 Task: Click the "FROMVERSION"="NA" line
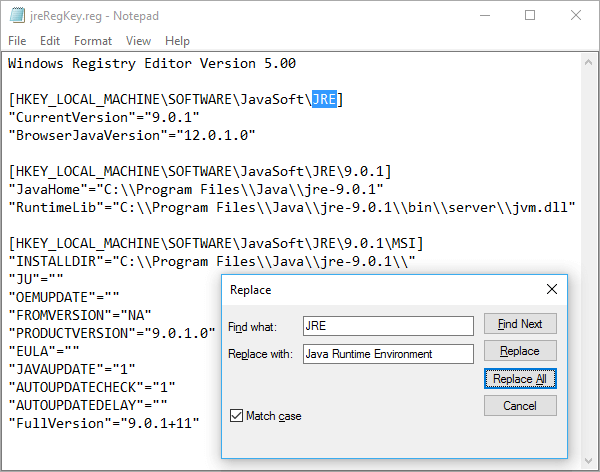click(x=80, y=315)
